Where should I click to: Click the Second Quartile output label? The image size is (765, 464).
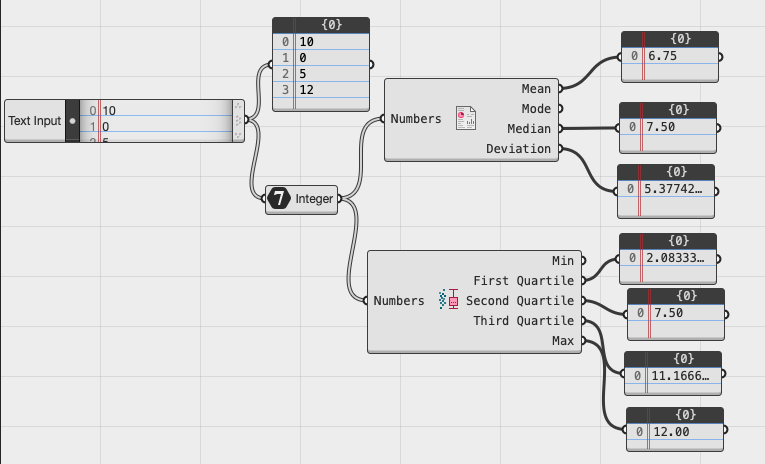click(520, 301)
